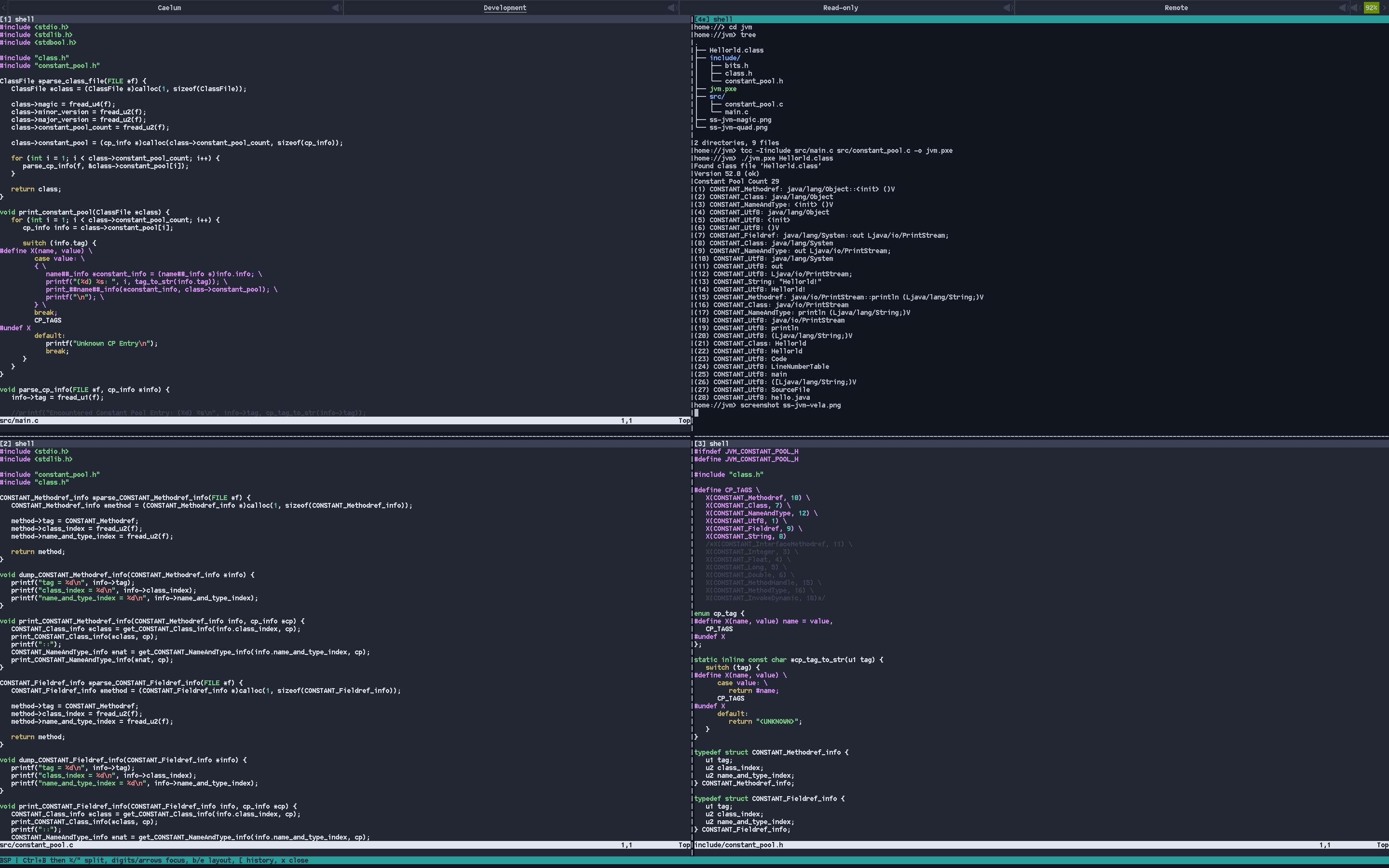Click the 'include/constant_pool.h' status line filename

(x=739, y=844)
